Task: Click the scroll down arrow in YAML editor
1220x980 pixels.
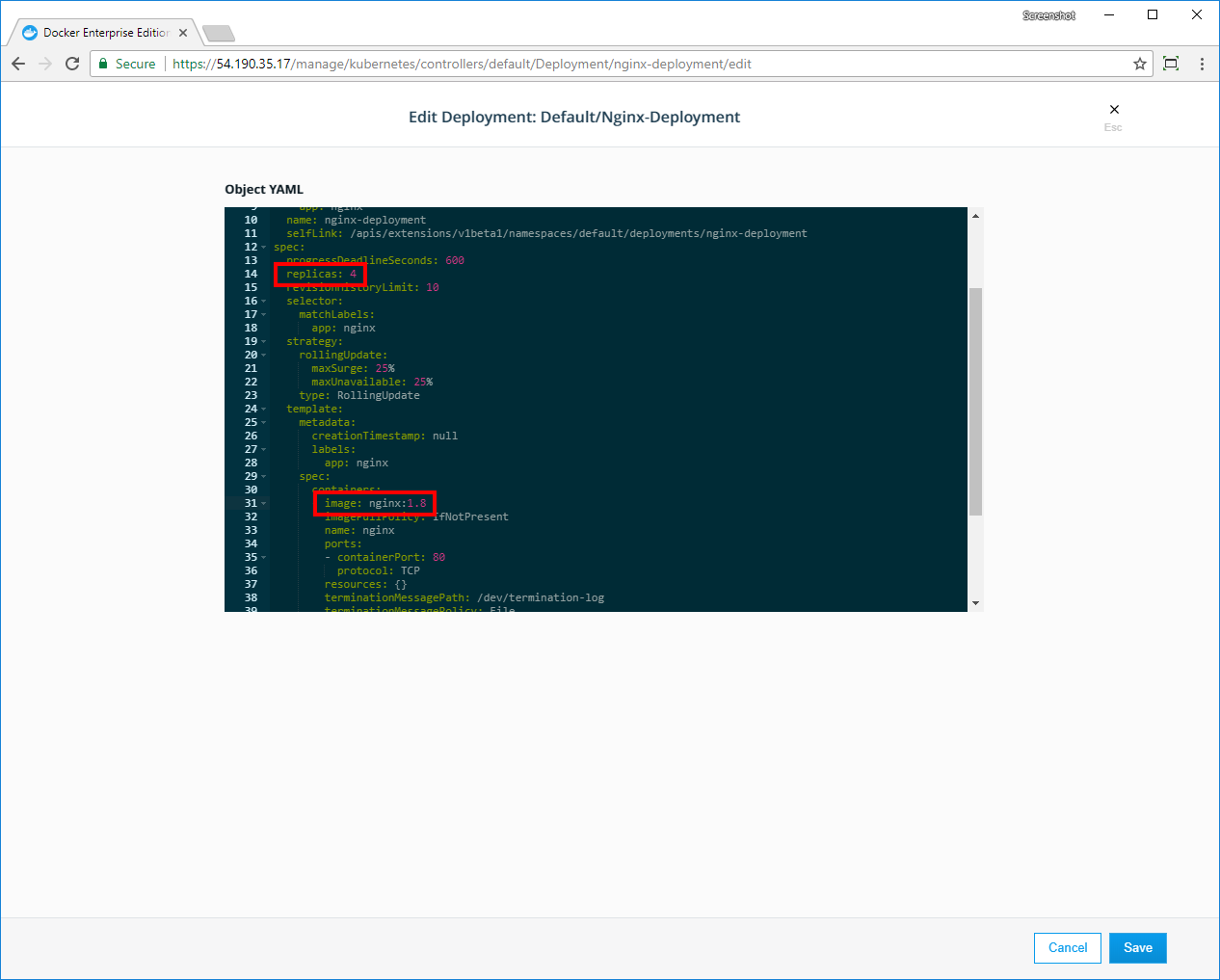Action: pos(975,603)
